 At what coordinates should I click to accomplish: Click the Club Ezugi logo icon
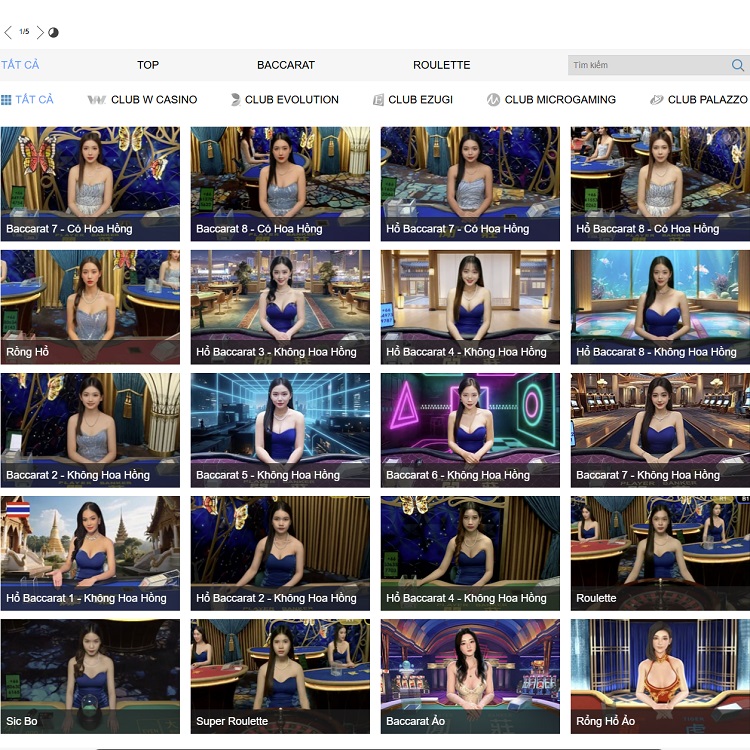click(379, 100)
